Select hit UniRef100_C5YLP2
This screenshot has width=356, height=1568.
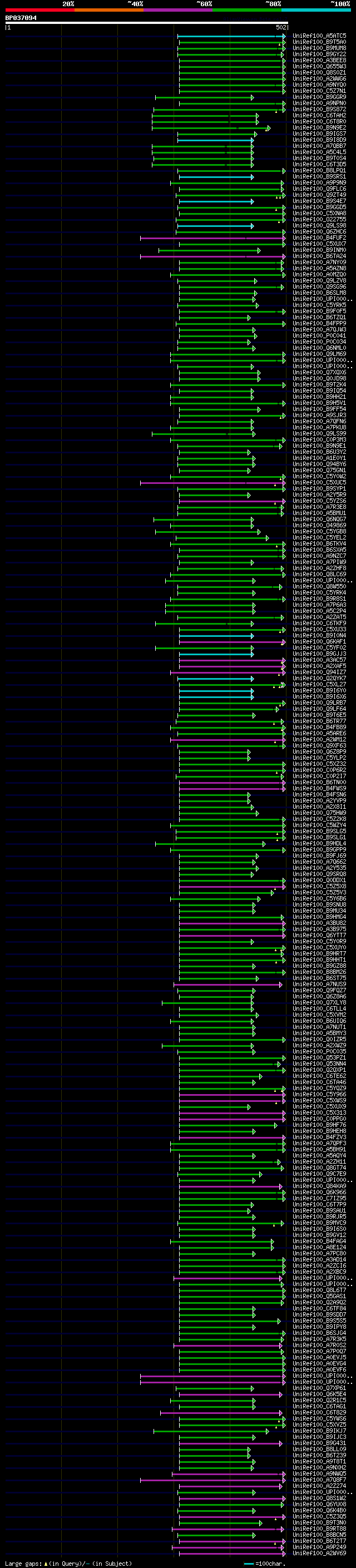319,758
